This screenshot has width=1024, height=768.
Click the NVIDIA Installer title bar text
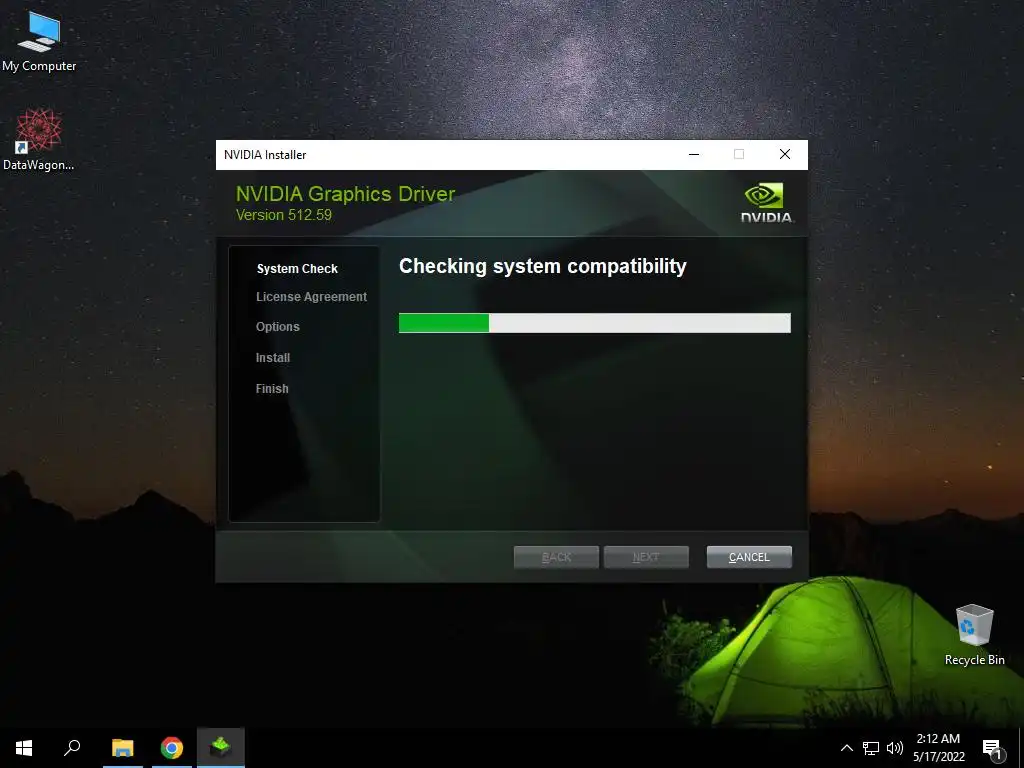(x=265, y=155)
